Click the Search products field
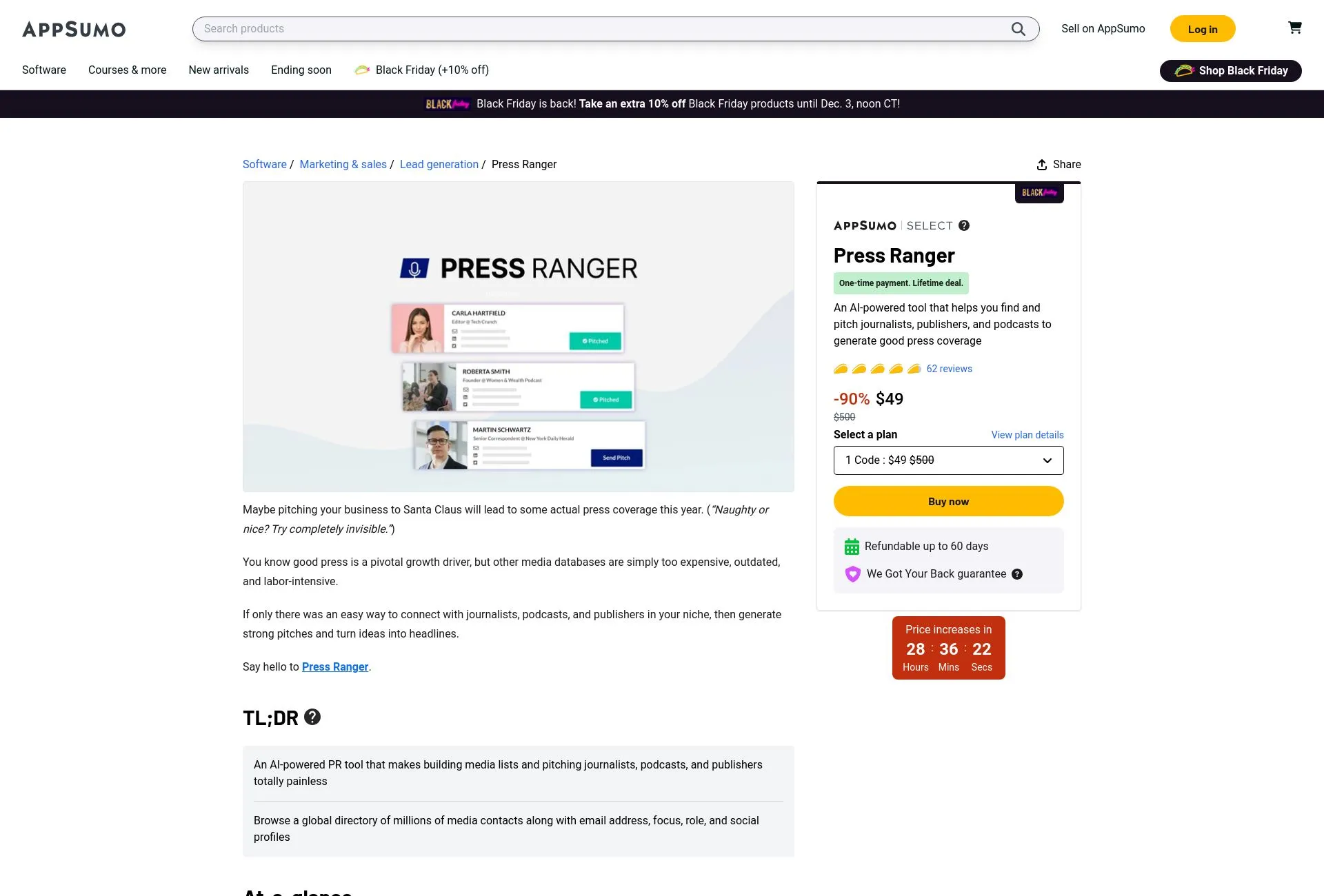Image resolution: width=1324 pixels, height=896 pixels. tap(600, 29)
